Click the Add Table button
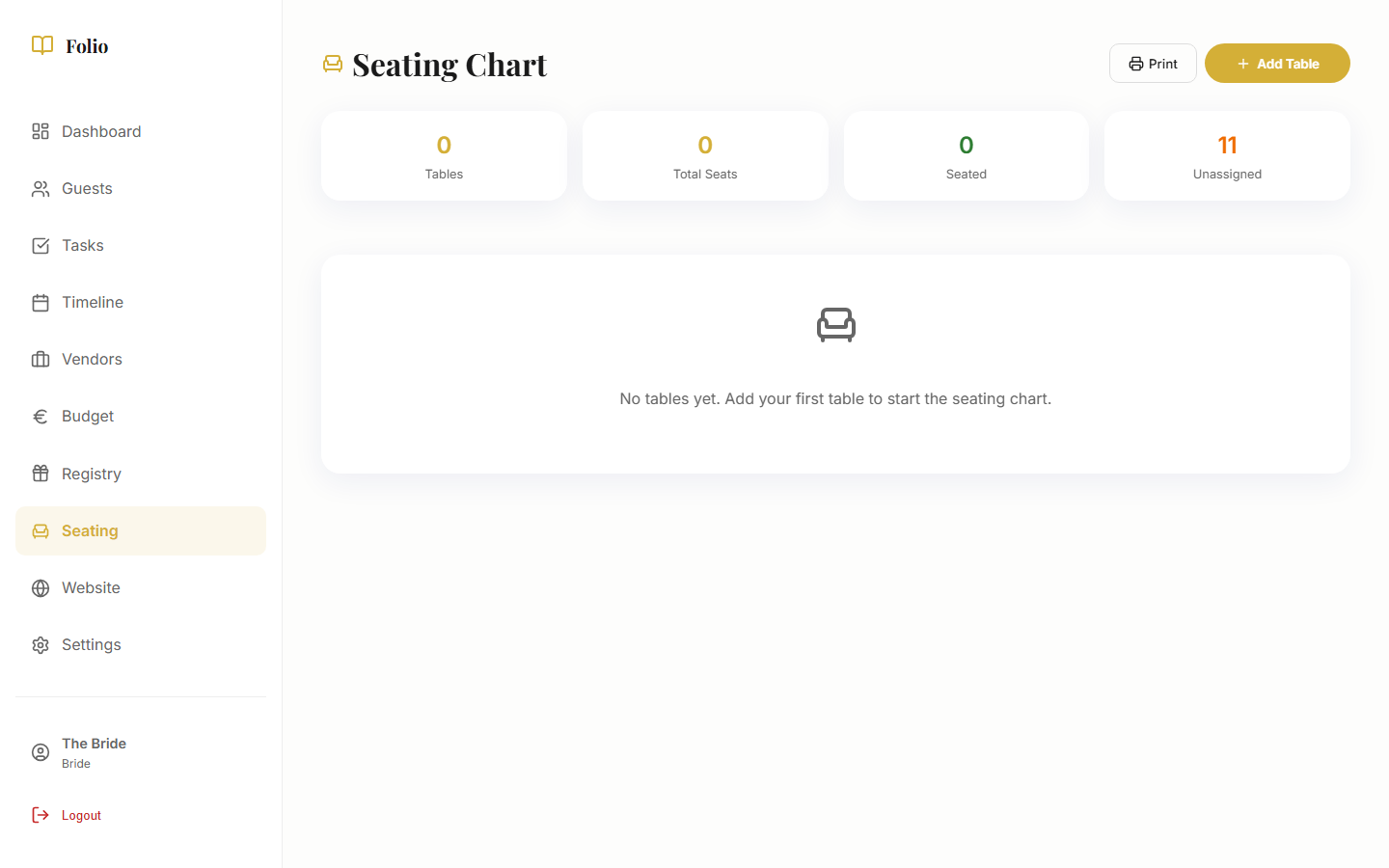The height and width of the screenshot is (868, 1389). pyautogui.click(x=1277, y=63)
